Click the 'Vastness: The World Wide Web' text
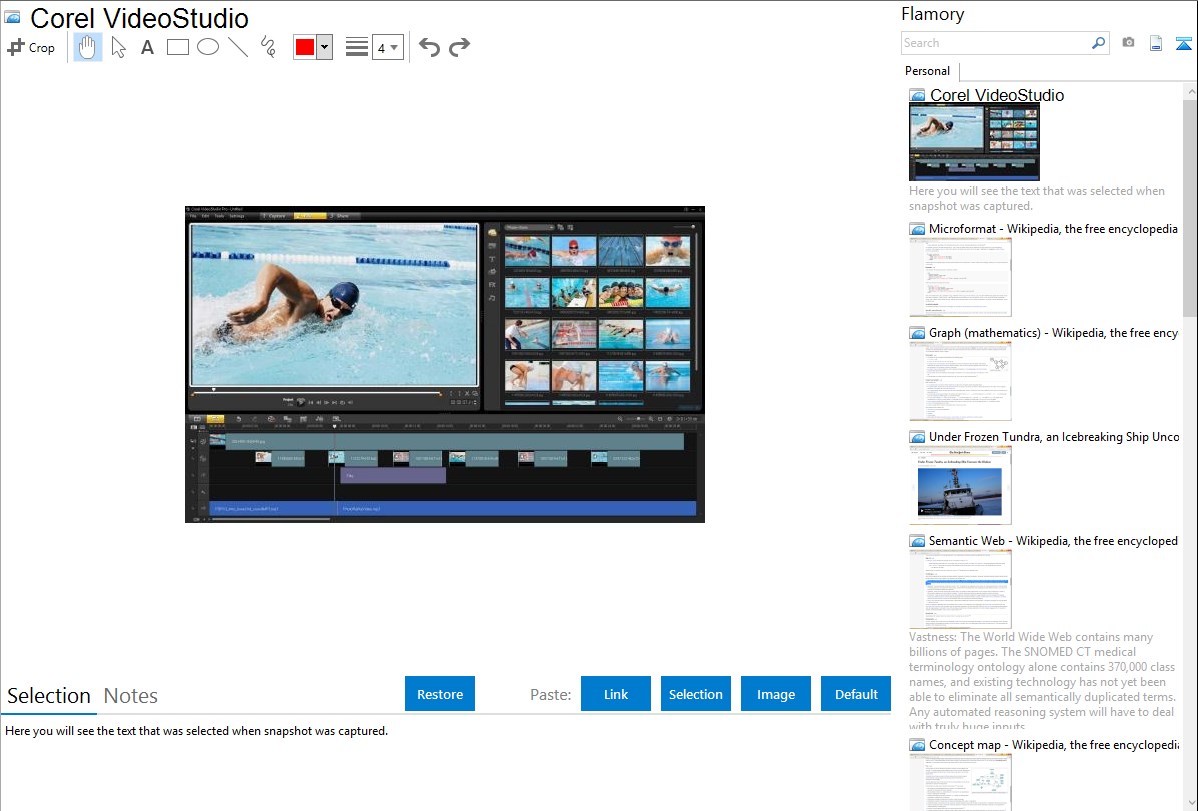This screenshot has width=1198, height=811. pos(1042,681)
